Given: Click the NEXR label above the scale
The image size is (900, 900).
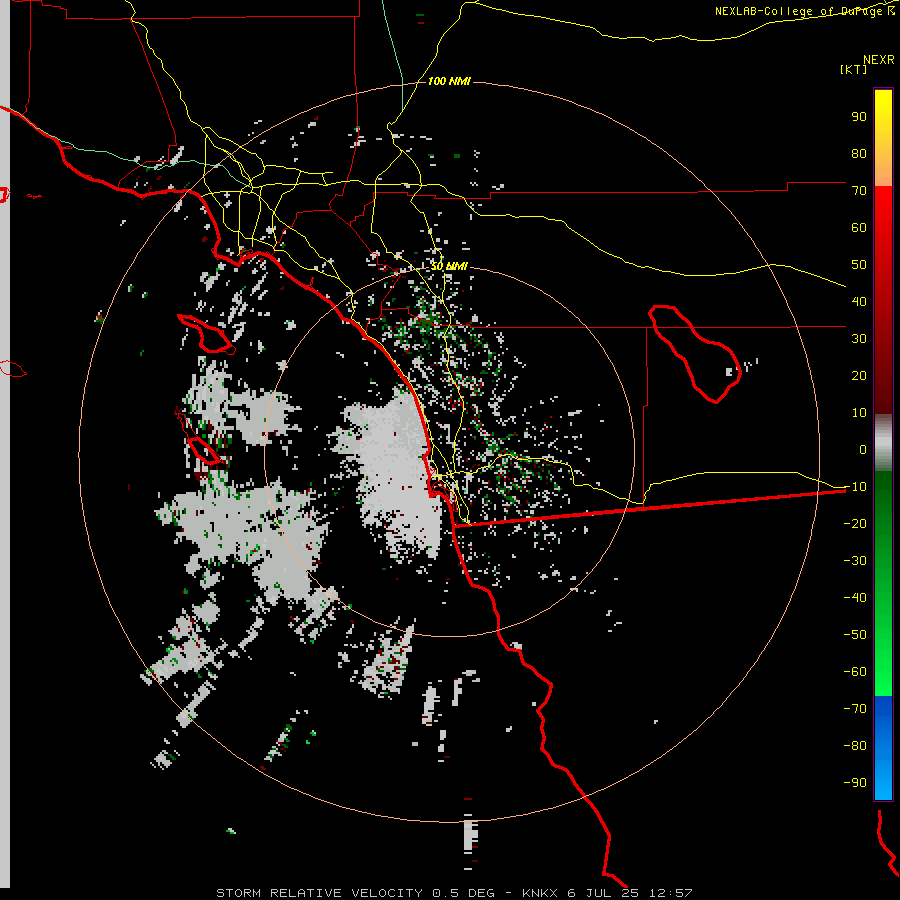Looking at the screenshot, I should point(879,60).
